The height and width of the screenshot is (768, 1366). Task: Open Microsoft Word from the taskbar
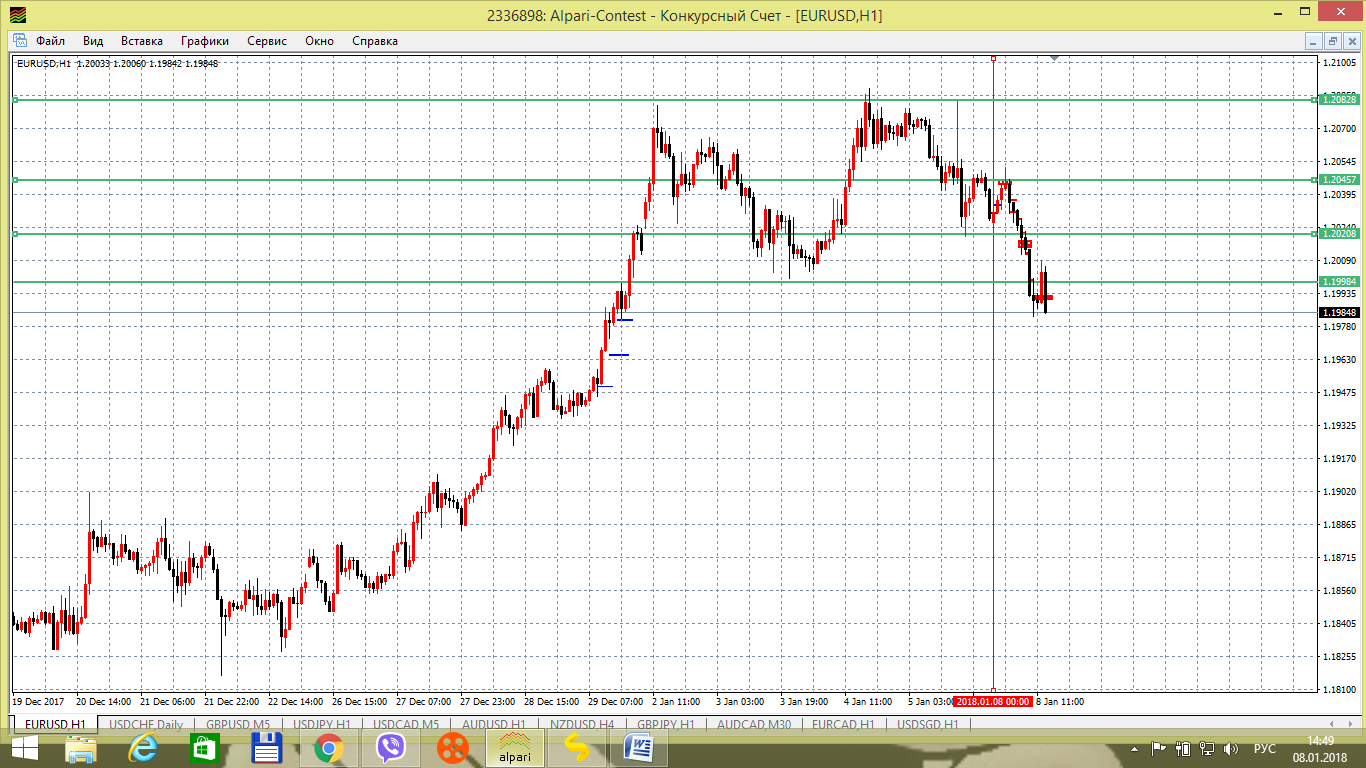click(x=638, y=747)
